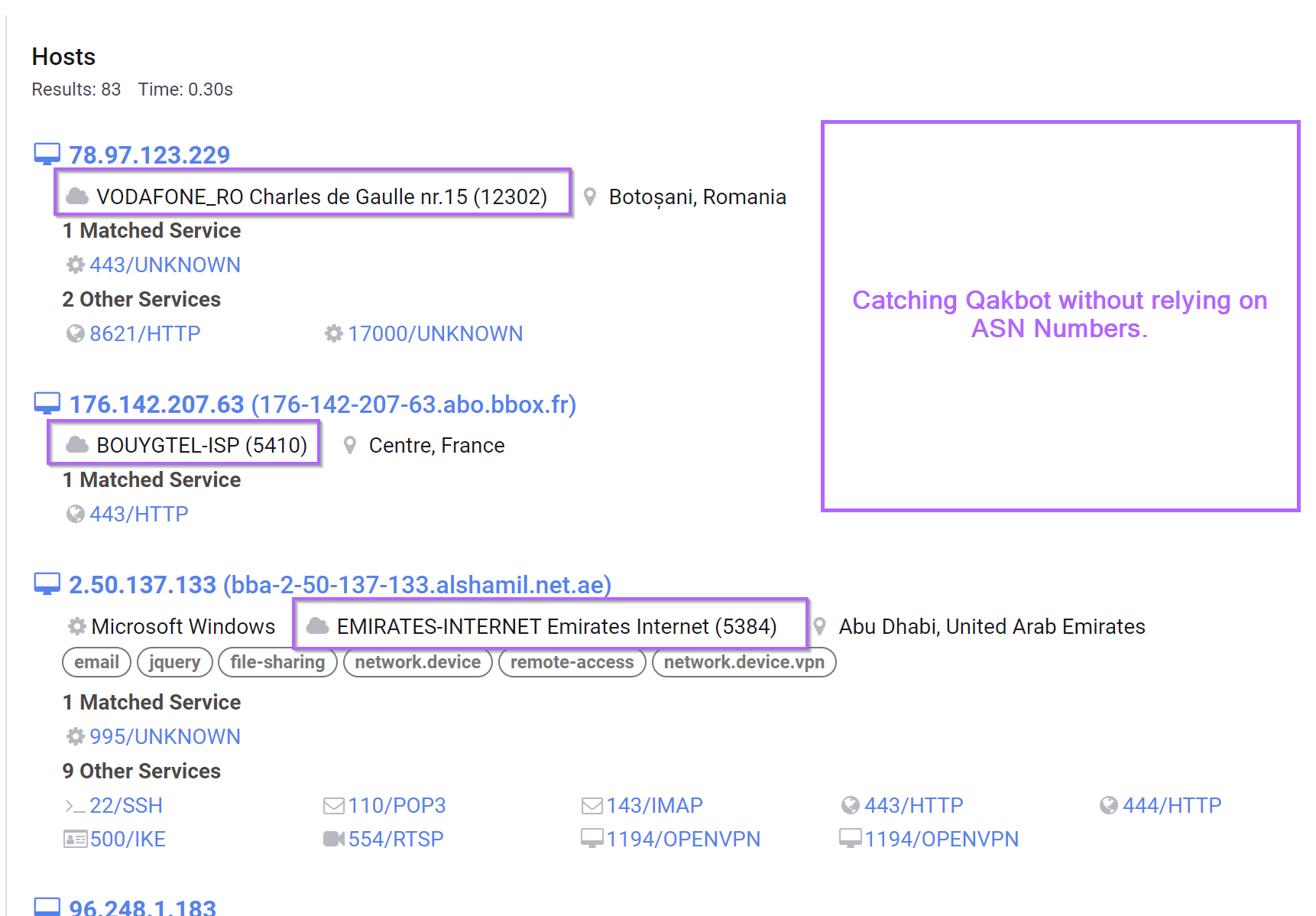The width and height of the screenshot is (1316, 916).
Task: Click ID card icon of 500/IKE
Action: [75, 840]
